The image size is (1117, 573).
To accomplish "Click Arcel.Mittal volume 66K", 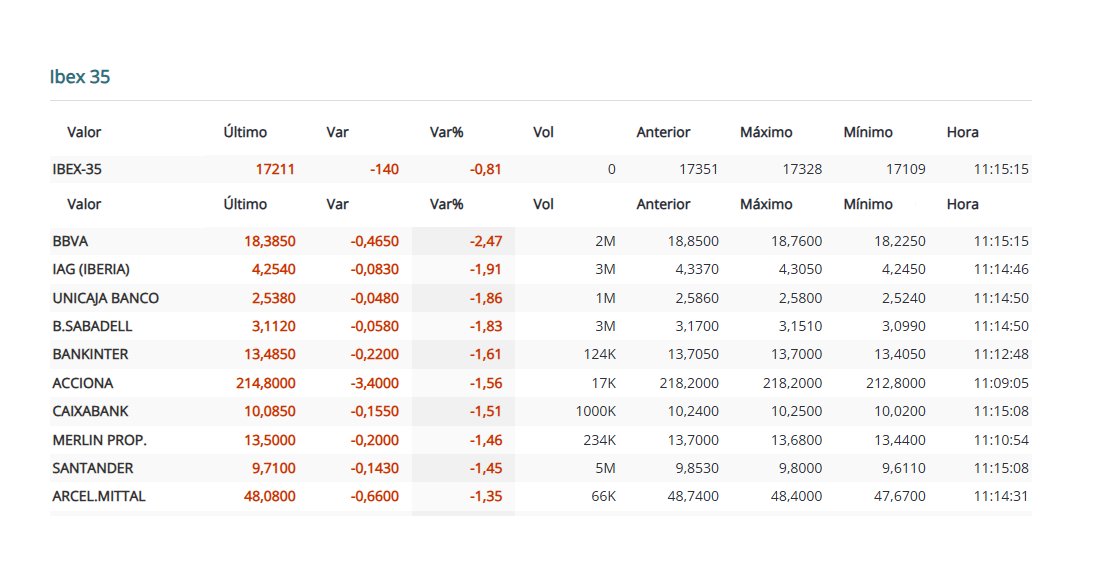I will click(x=603, y=496).
